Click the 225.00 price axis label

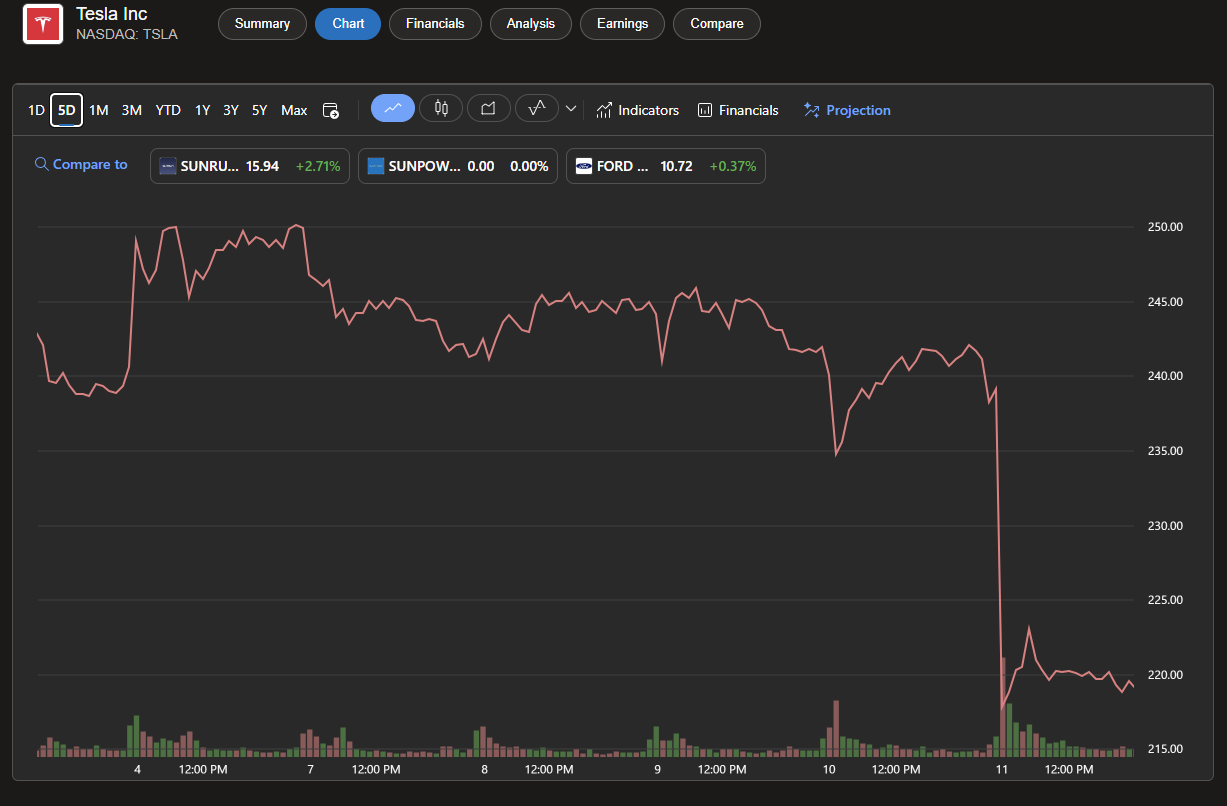(x=1164, y=600)
